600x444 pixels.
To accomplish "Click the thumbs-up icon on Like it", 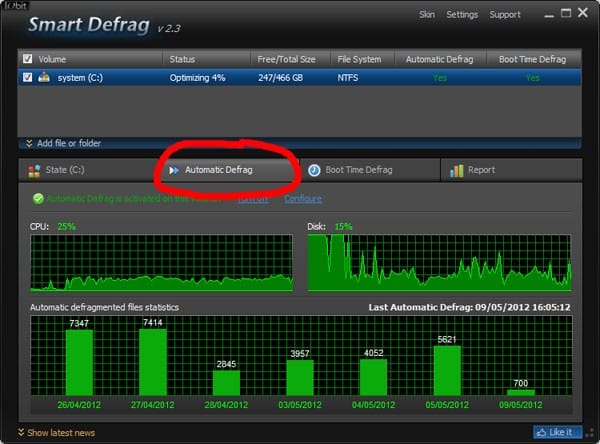I will click(x=541, y=433).
